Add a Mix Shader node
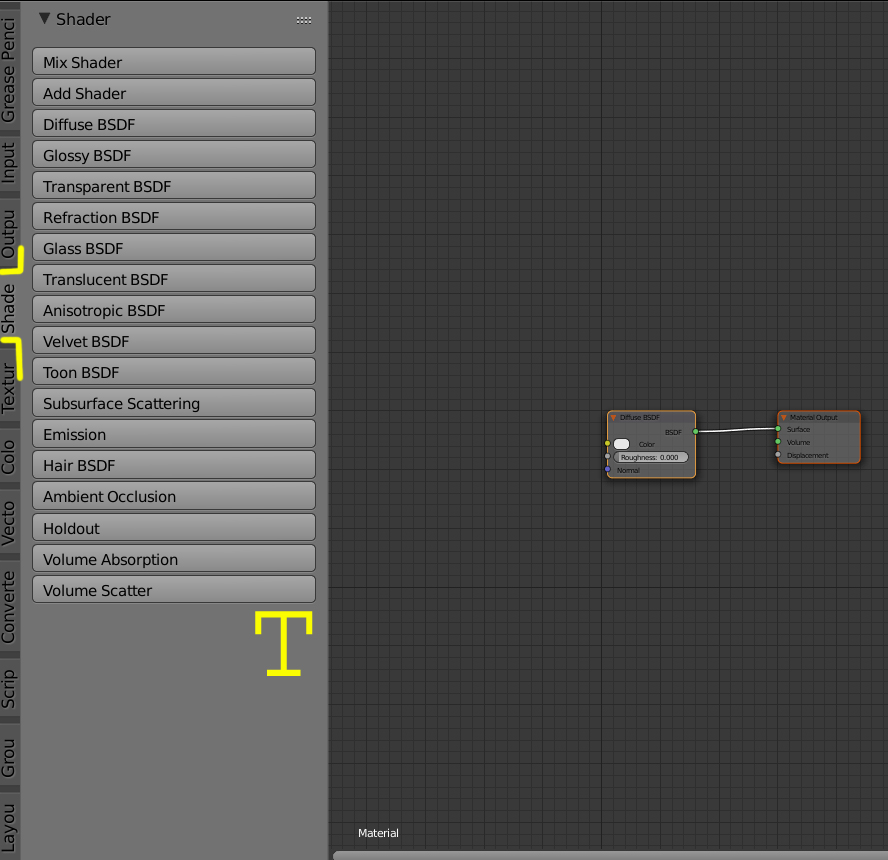Screen dimensions: 888x860 click(174, 62)
